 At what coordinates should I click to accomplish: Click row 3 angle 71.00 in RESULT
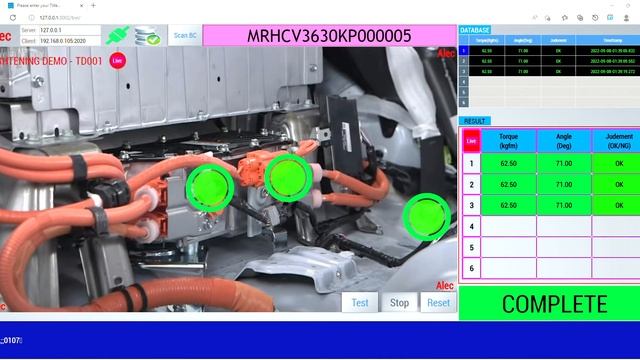point(564,205)
